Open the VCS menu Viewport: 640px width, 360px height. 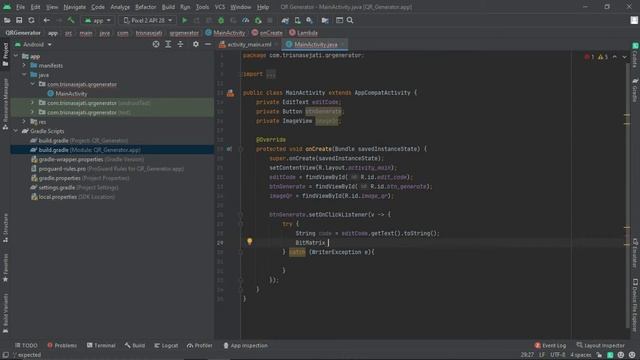point(220,7)
